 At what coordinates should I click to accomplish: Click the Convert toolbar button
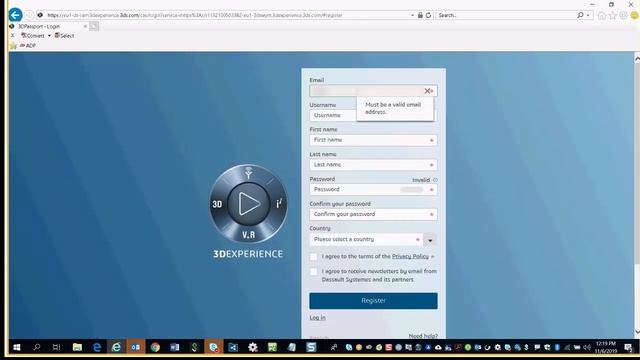point(33,36)
